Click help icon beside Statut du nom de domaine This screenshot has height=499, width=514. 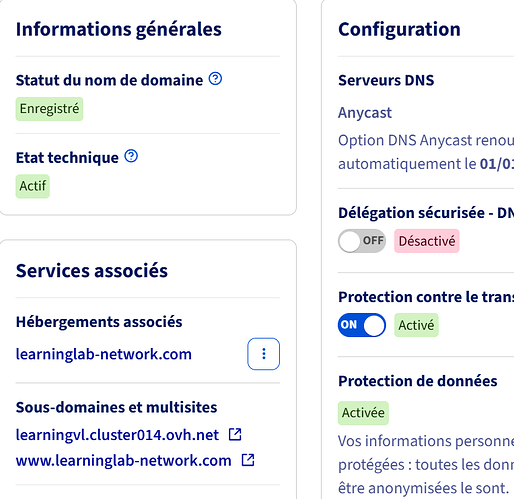click(x=215, y=79)
